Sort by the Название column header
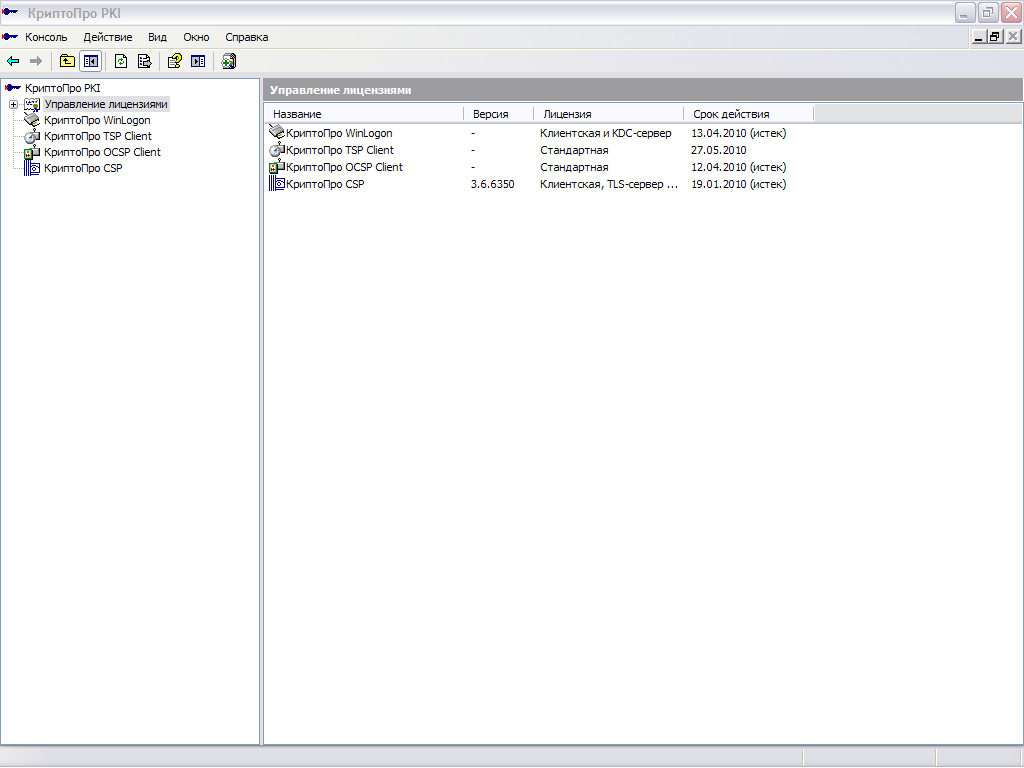This screenshot has height=768, width=1024. [x=365, y=114]
